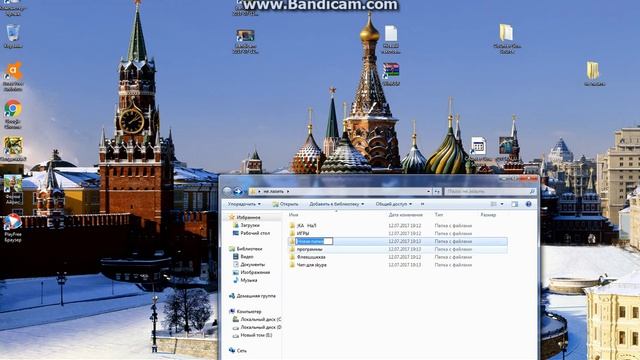640x360 pixels.
Task: Click inside the new folder rename text box
Action: (x=314, y=241)
